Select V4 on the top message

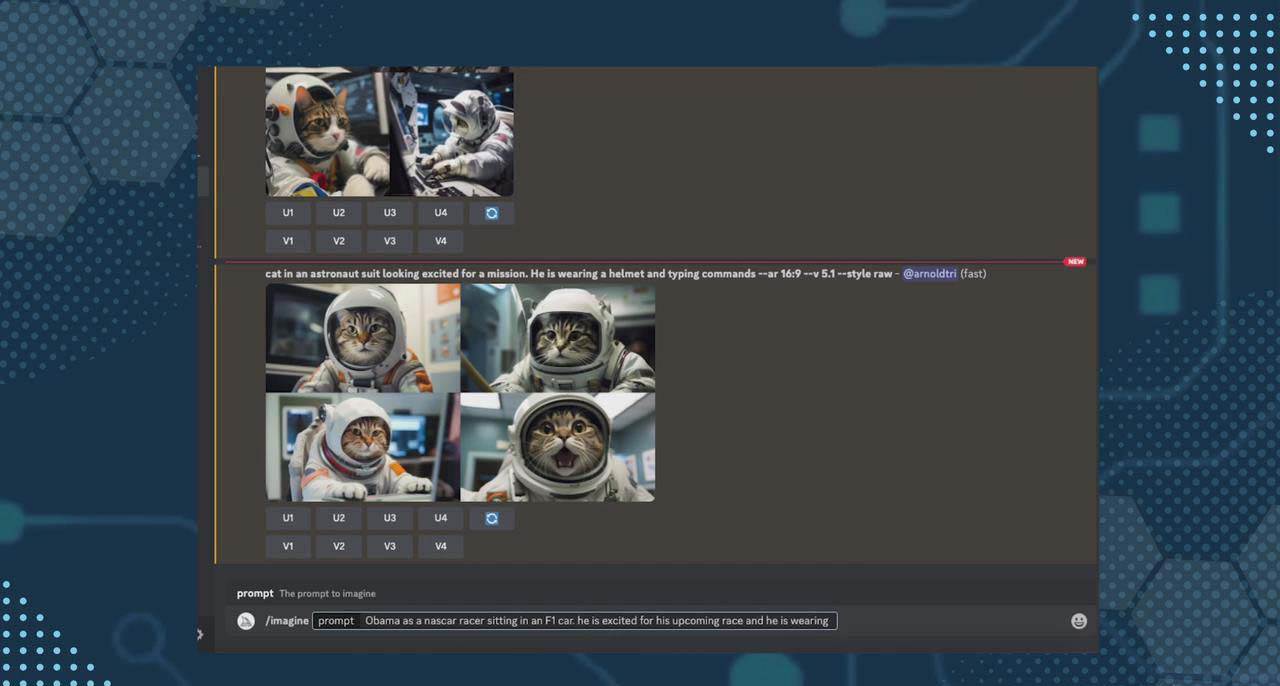tap(440, 240)
